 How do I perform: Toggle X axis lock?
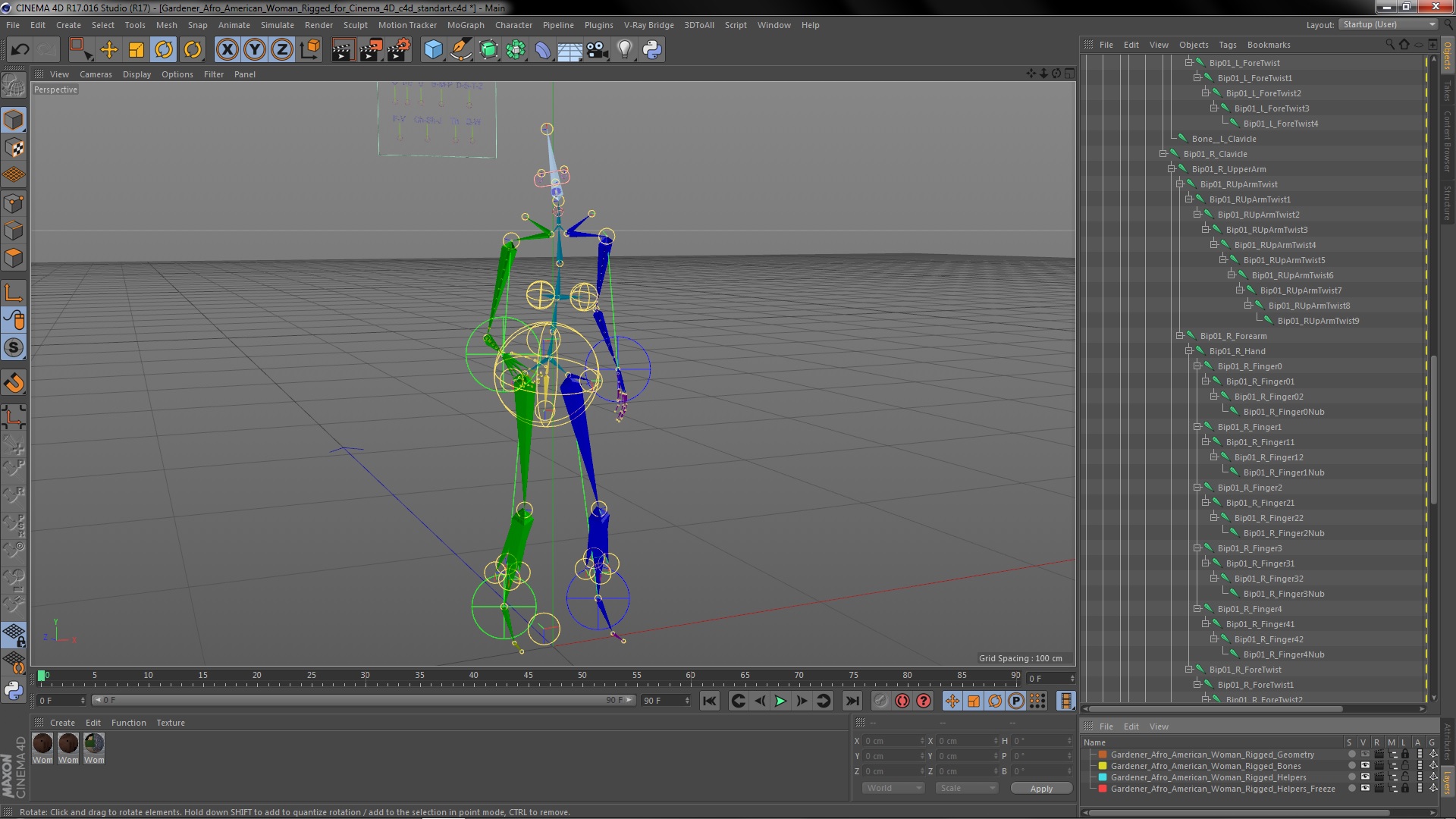[227, 50]
